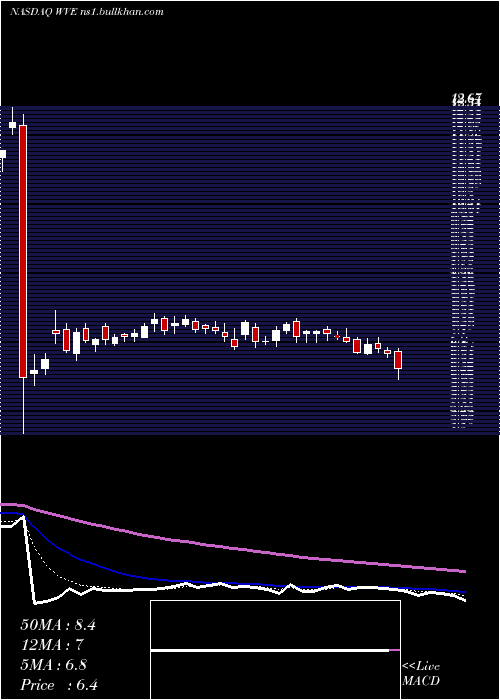Click the NASDAQ WVE chart title text
This screenshot has width=500, height=700.
coord(87,12)
